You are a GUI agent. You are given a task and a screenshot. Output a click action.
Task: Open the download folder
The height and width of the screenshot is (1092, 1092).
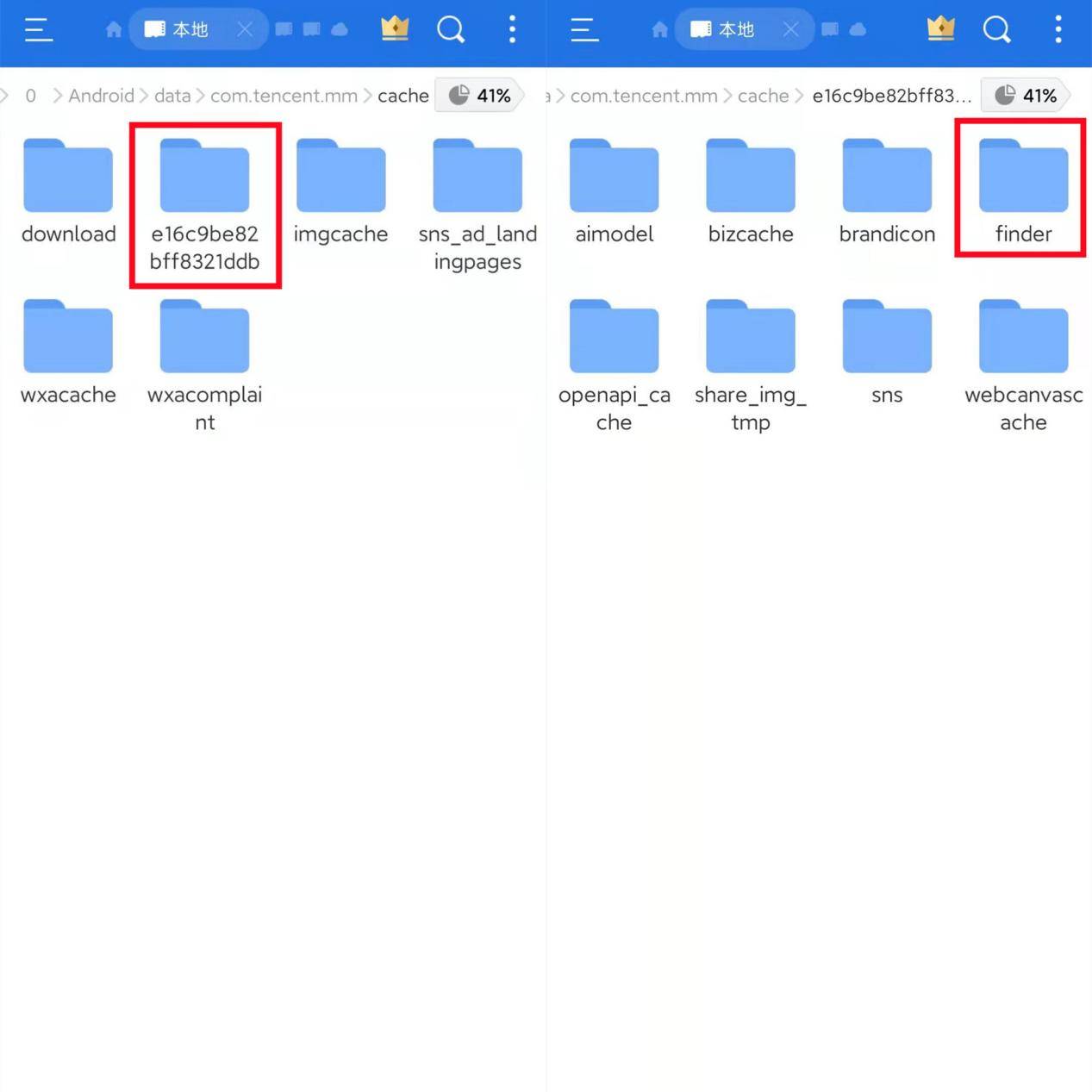(68, 193)
